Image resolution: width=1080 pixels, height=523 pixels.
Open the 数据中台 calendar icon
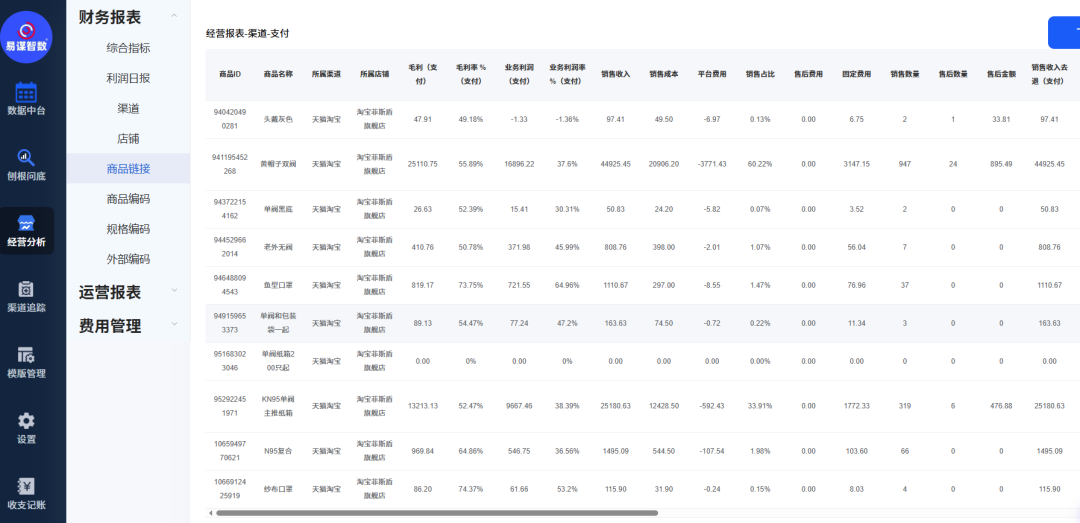pyautogui.click(x=26, y=93)
